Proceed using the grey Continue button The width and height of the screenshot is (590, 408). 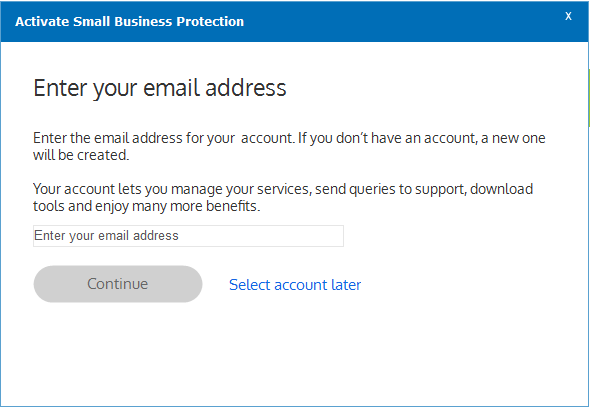(118, 284)
